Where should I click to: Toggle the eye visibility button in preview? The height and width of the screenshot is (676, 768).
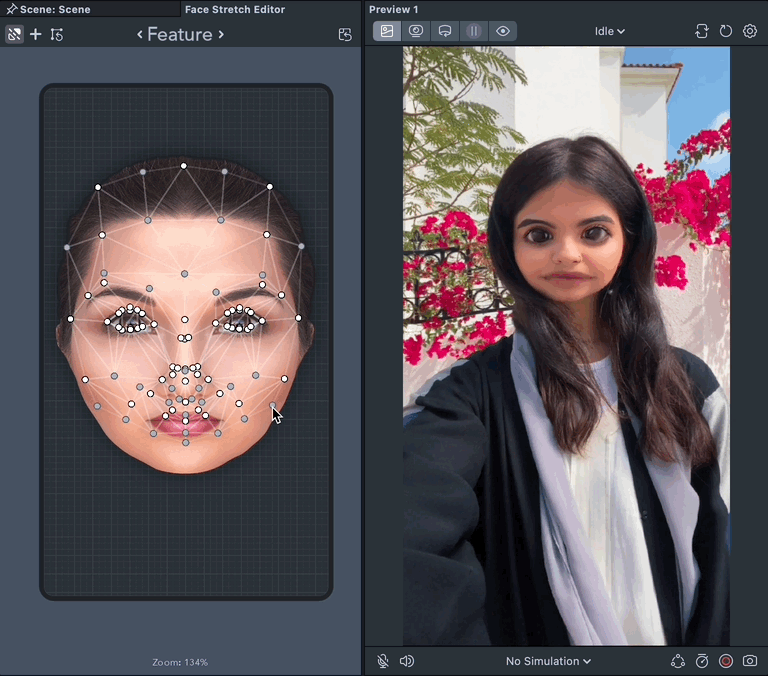(503, 31)
